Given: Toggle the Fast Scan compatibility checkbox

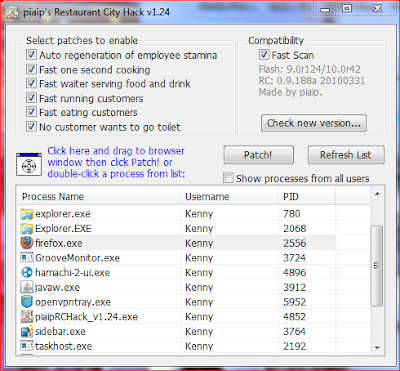Looking at the screenshot, I should pyautogui.click(x=264, y=55).
